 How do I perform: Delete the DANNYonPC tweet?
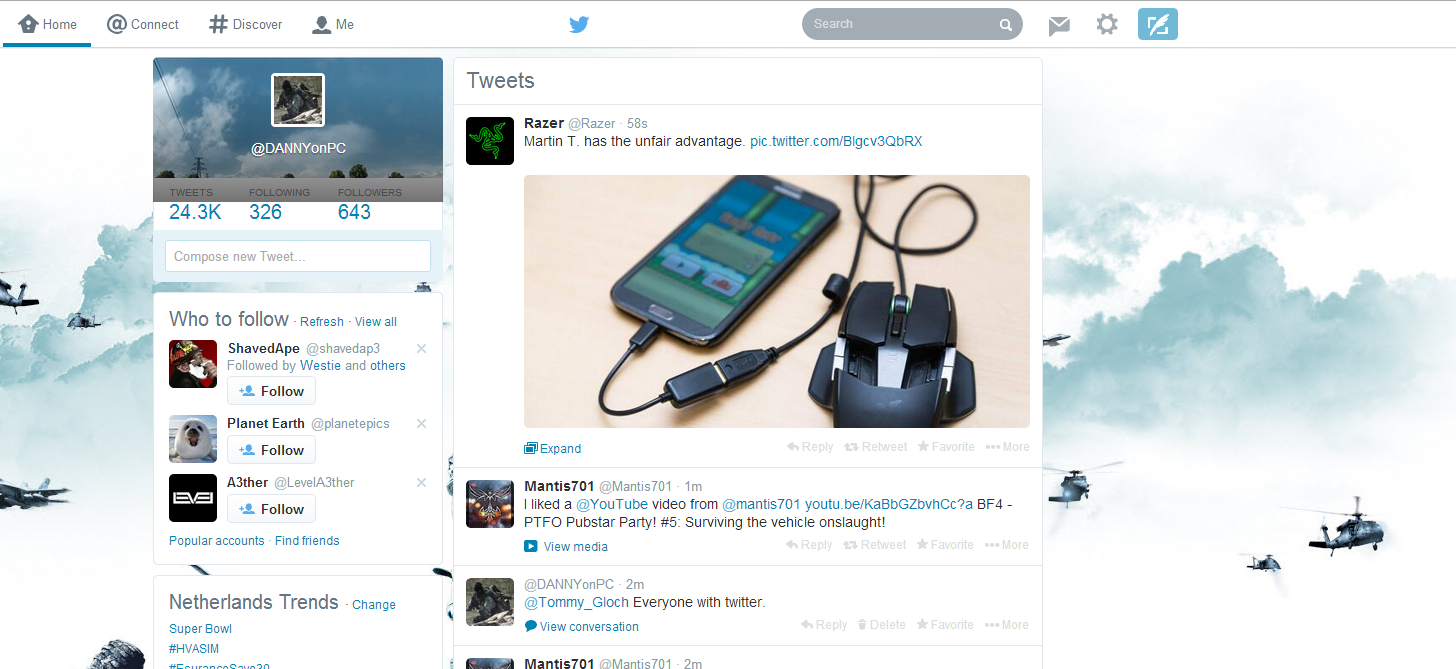tap(882, 625)
